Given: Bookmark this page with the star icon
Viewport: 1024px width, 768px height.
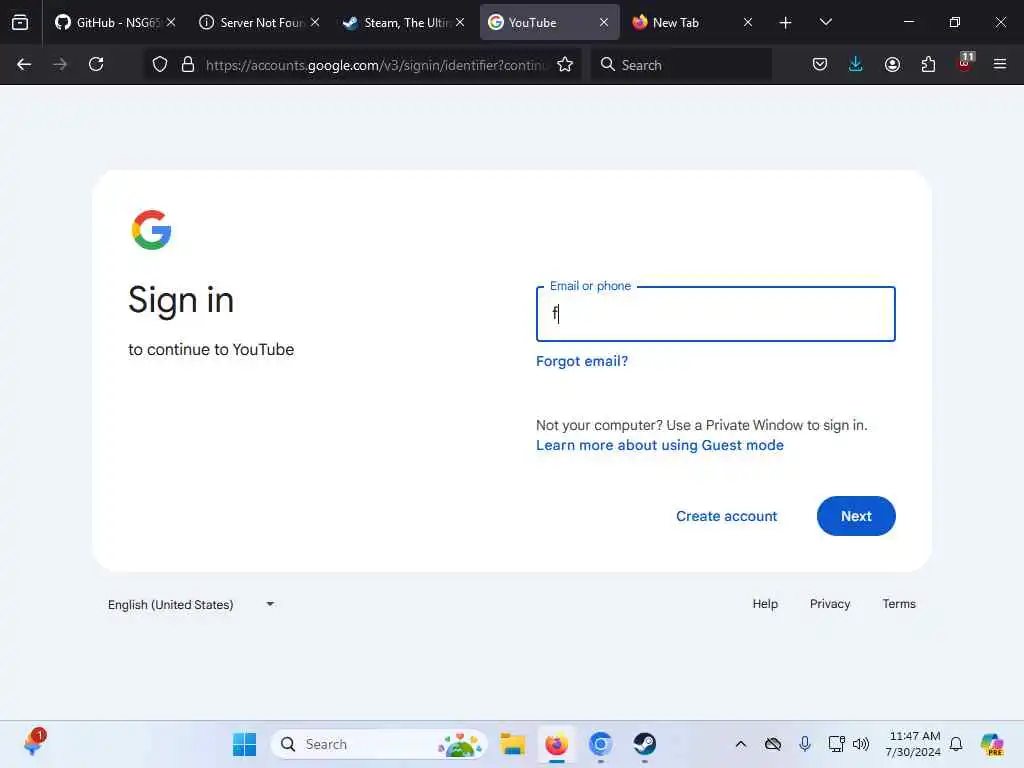Looking at the screenshot, I should pyautogui.click(x=565, y=64).
